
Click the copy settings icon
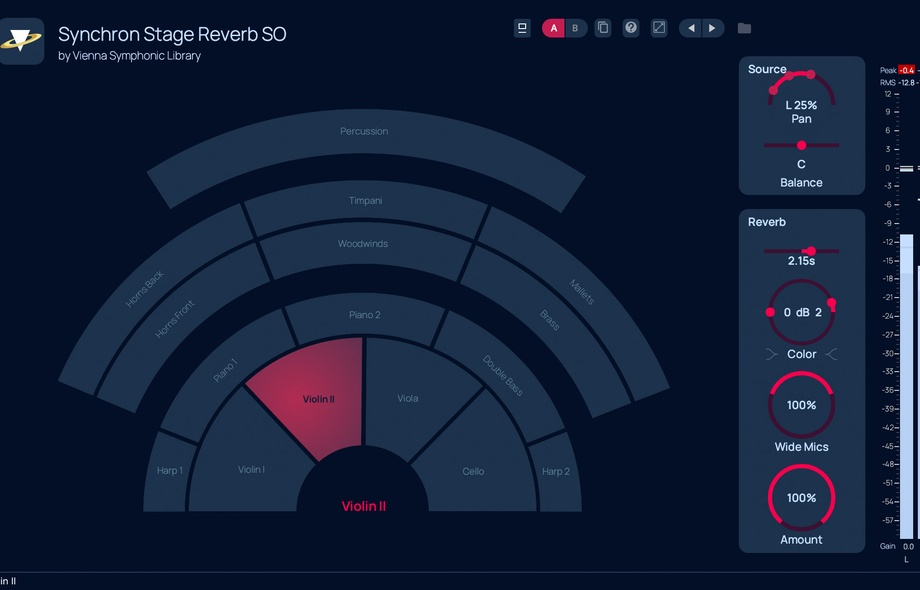pyautogui.click(x=603, y=28)
